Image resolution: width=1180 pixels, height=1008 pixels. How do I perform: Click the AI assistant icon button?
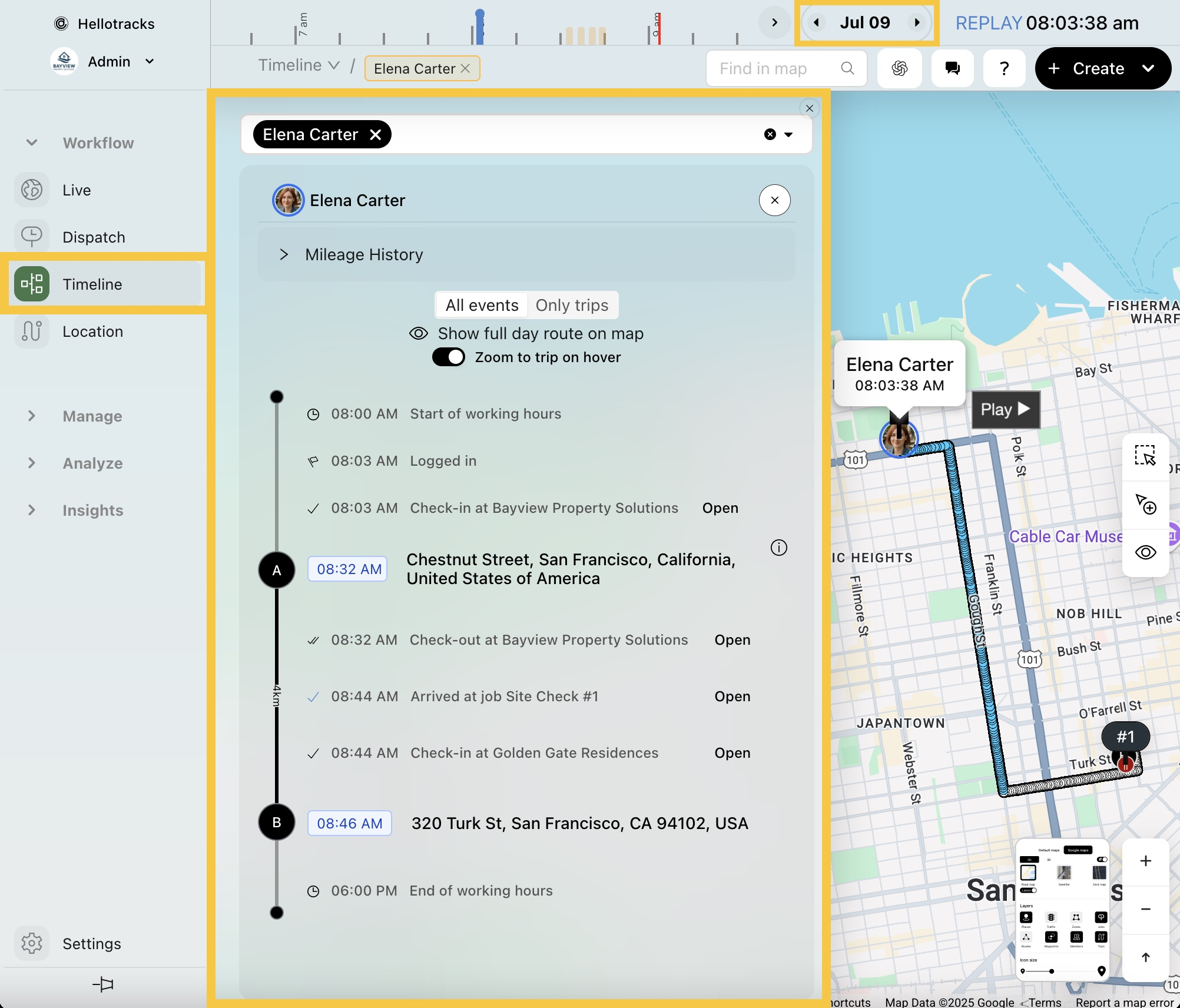click(x=900, y=68)
